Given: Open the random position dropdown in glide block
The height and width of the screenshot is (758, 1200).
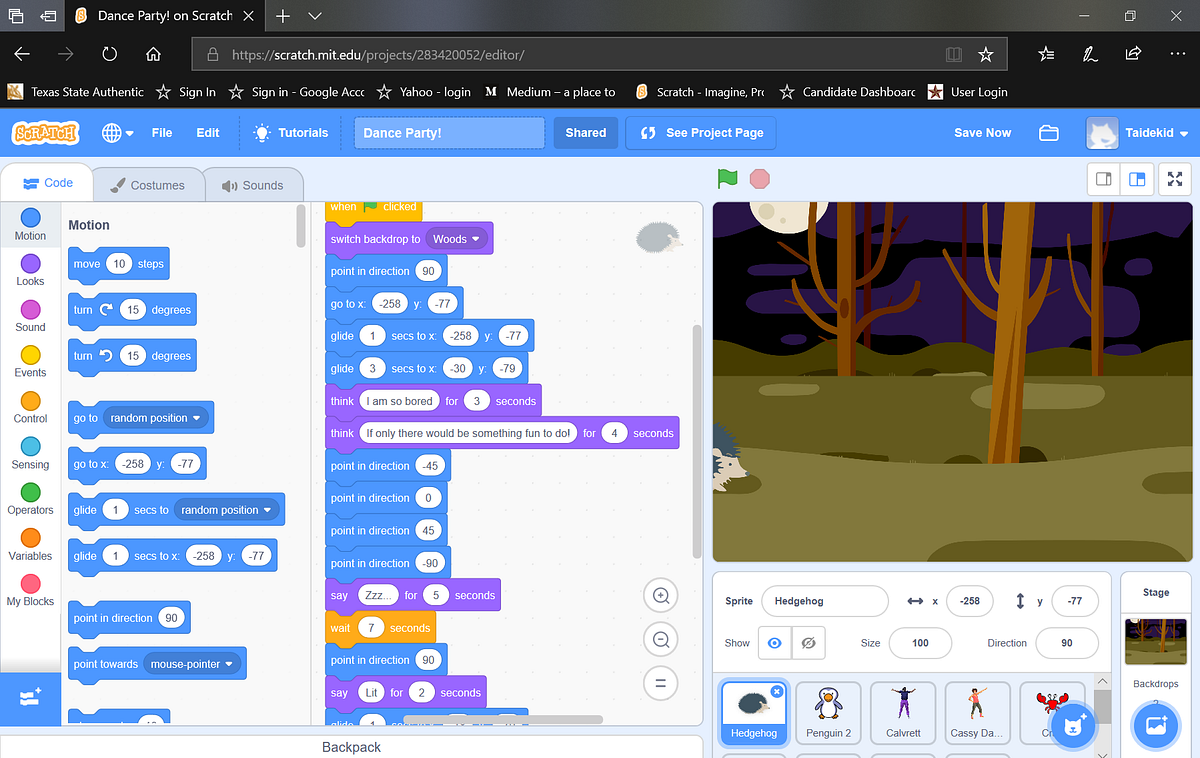Looking at the screenshot, I should pos(226,509).
